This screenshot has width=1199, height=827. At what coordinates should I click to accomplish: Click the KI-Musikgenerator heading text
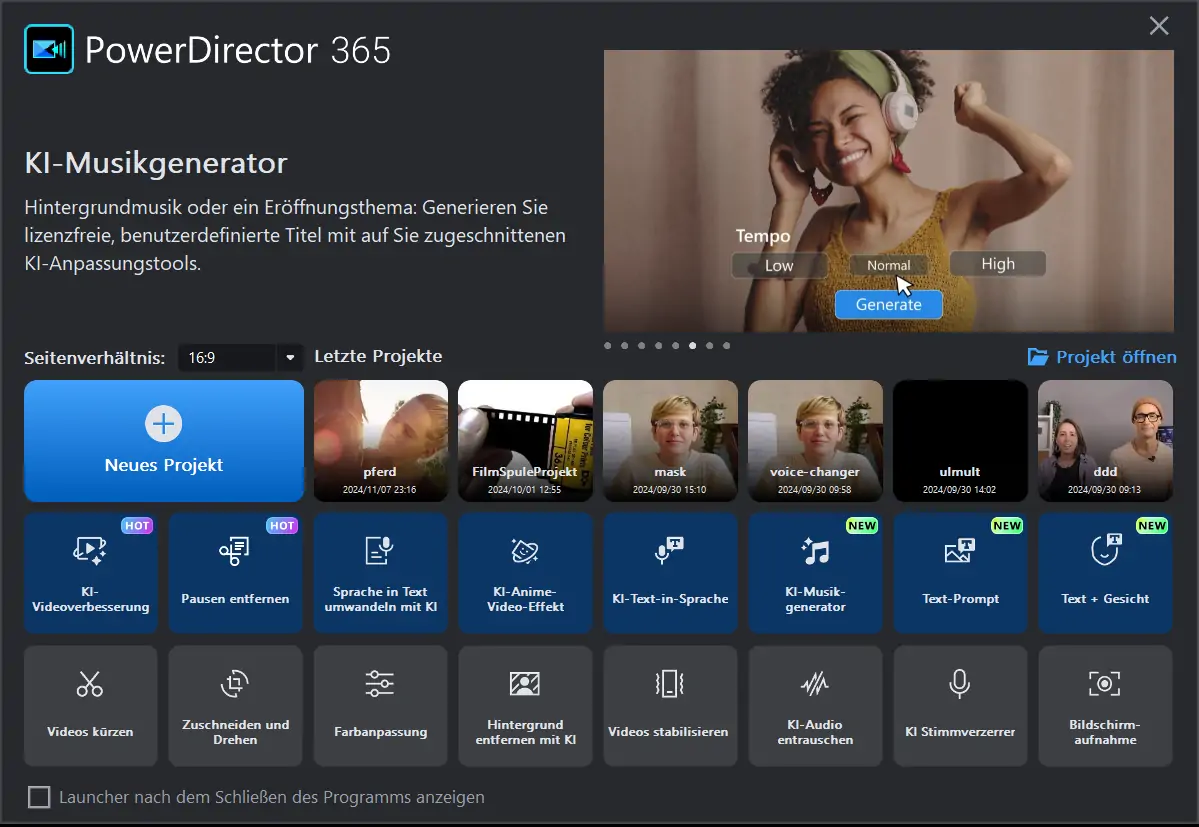(x=156, y=163)
